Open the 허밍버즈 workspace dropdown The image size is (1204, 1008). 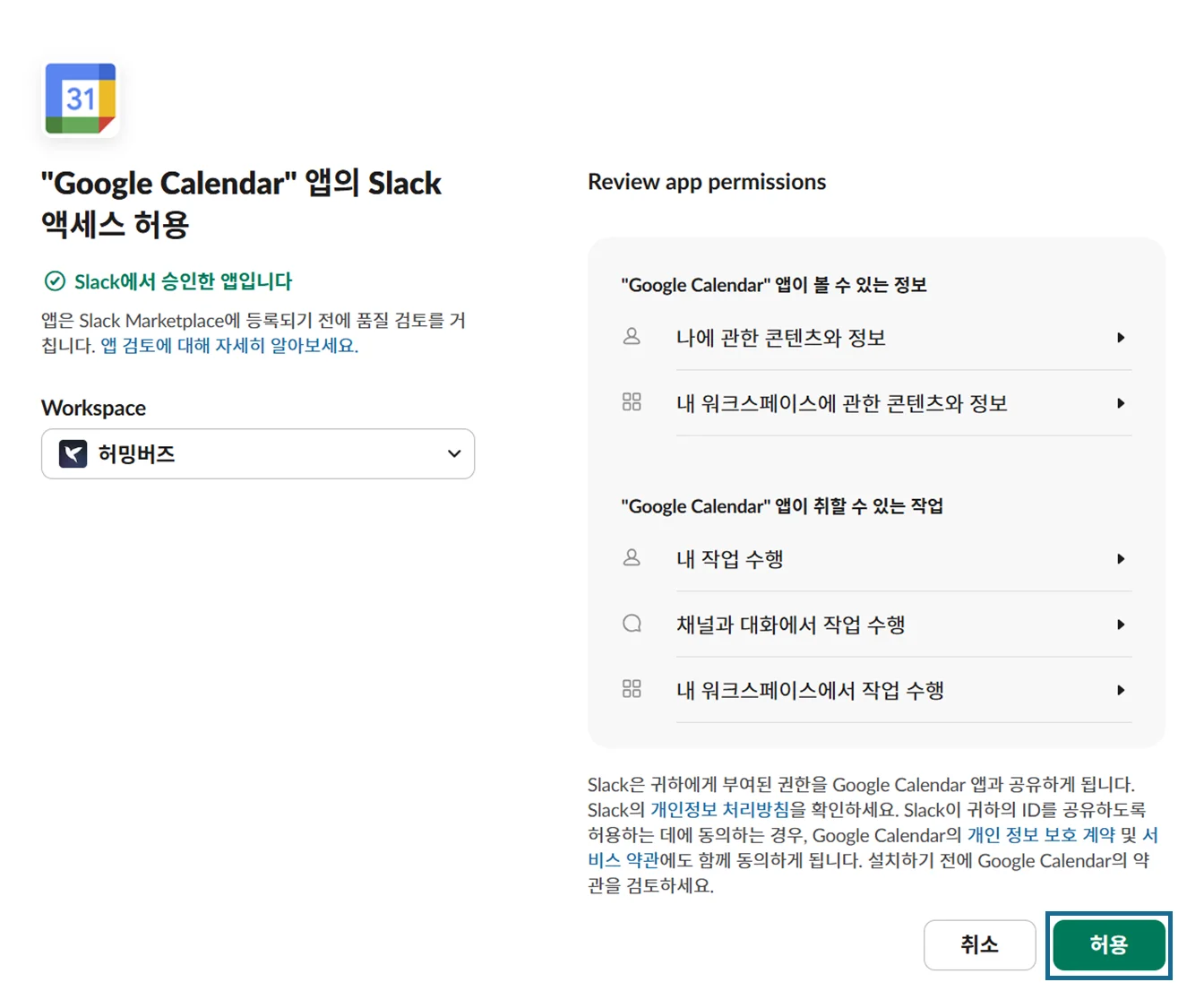[x=258, y=454]
